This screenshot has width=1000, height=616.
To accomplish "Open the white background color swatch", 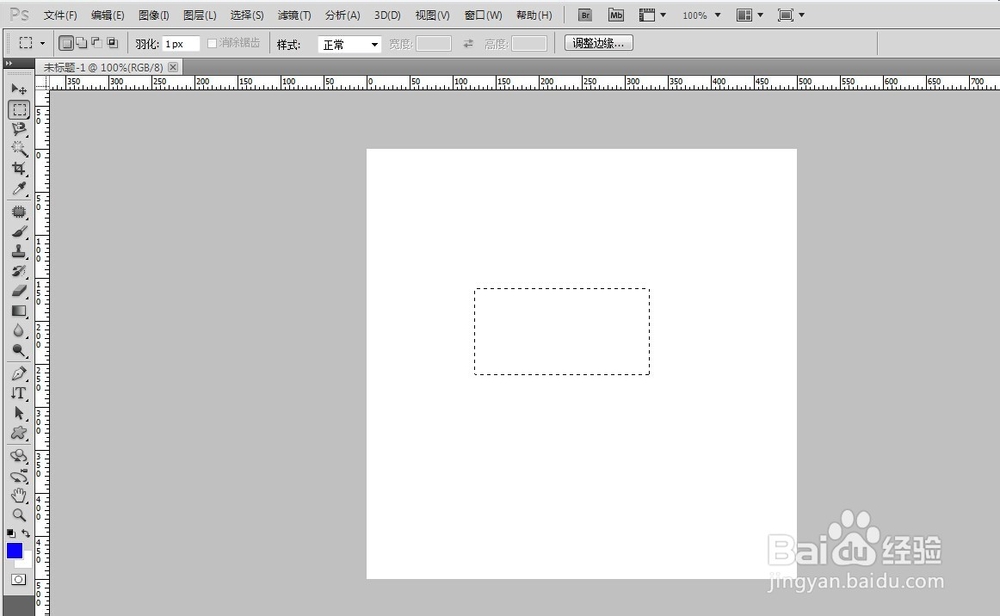I will pyautogui.click(x=26, y=561).
